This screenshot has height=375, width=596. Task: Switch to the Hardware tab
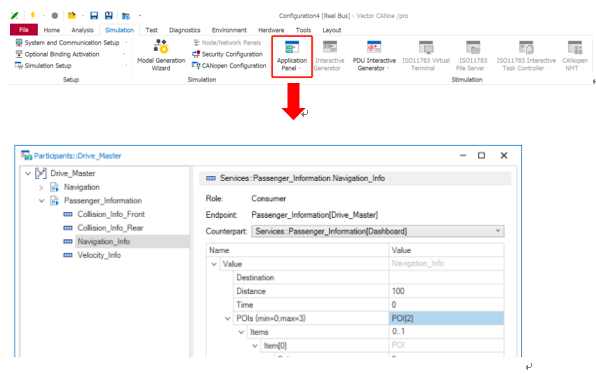(271, 30)
